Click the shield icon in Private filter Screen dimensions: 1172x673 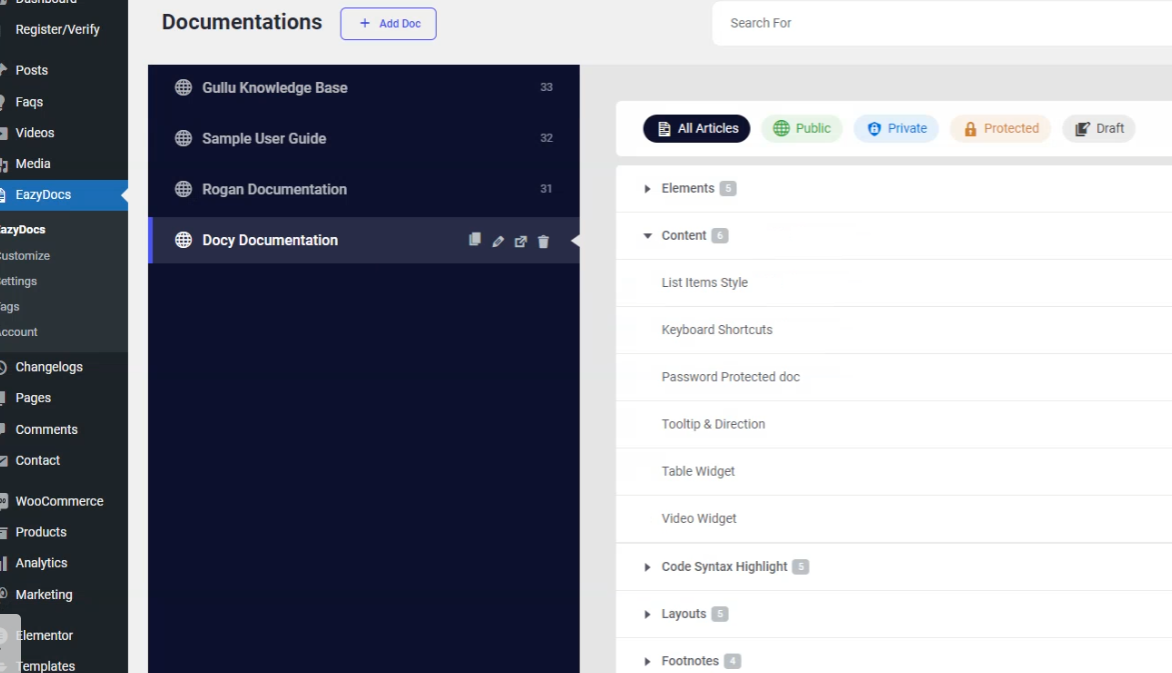pyautogui.click(x=874, y=129)
